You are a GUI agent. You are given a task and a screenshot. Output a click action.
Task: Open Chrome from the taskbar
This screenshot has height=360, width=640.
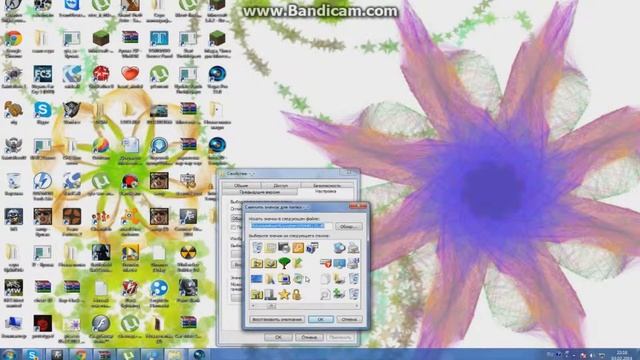click(80, 354)
